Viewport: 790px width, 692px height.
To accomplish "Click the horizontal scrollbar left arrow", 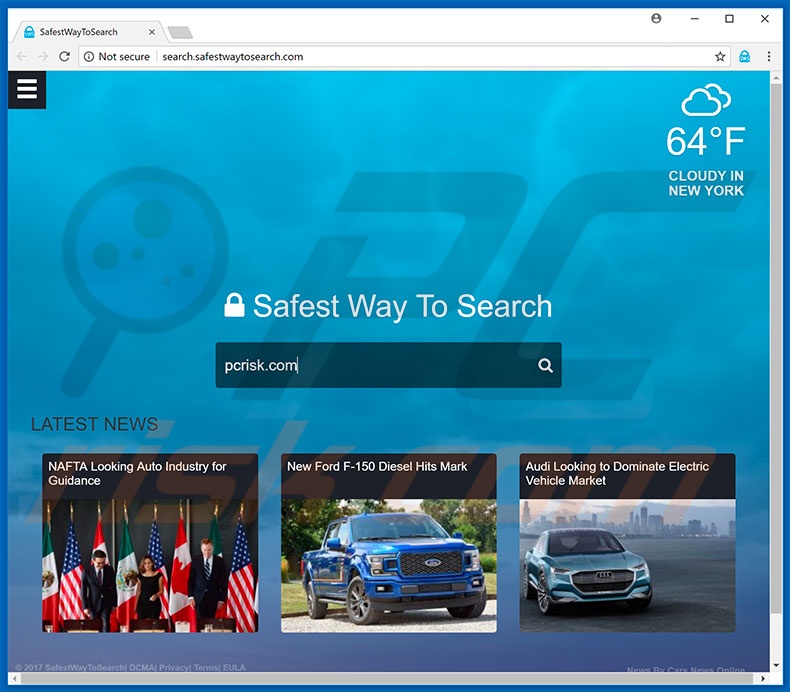I will (14, 678).
